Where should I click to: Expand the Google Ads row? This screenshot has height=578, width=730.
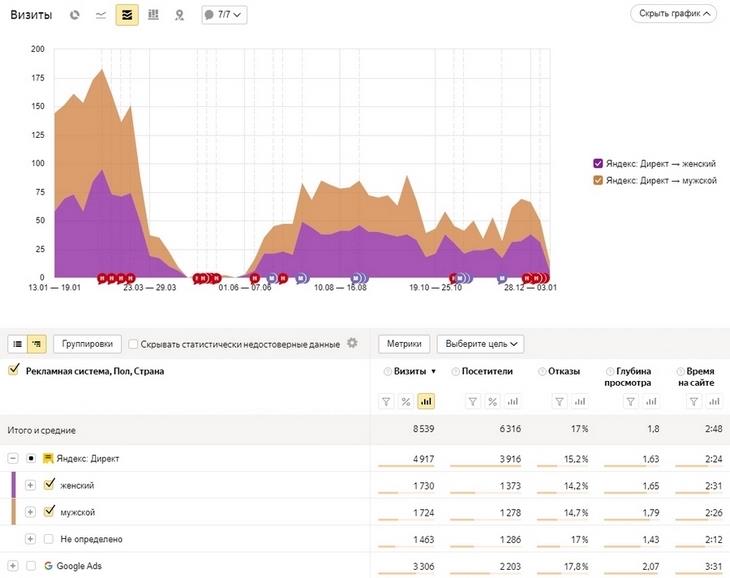point(13,566)
